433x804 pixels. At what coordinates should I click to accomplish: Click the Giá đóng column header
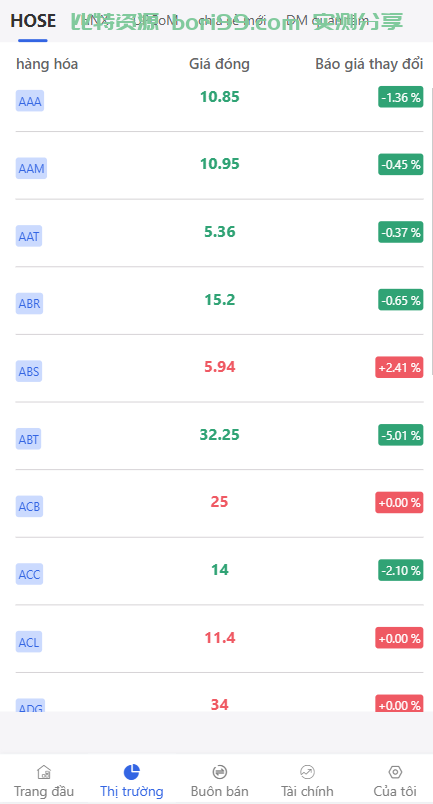220,64
